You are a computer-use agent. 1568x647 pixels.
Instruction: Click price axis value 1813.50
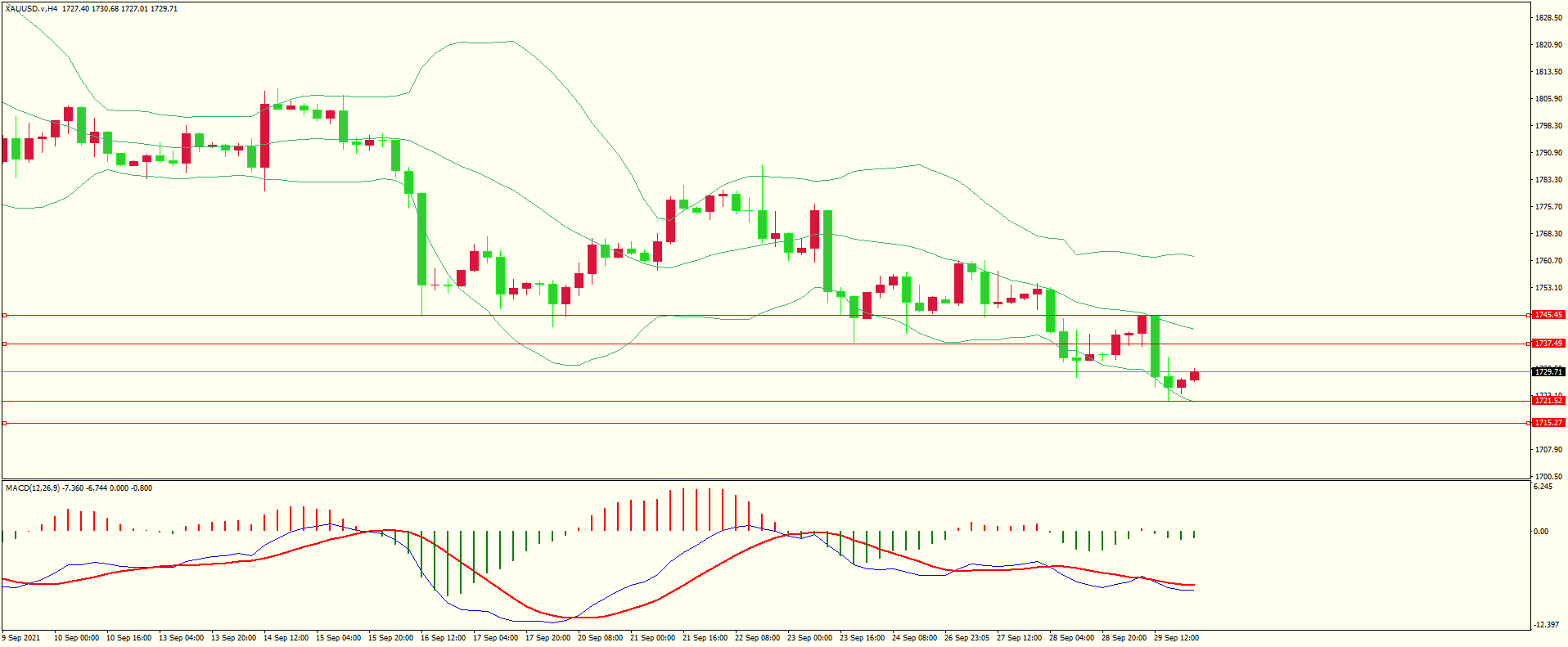tap(1548, 72)
